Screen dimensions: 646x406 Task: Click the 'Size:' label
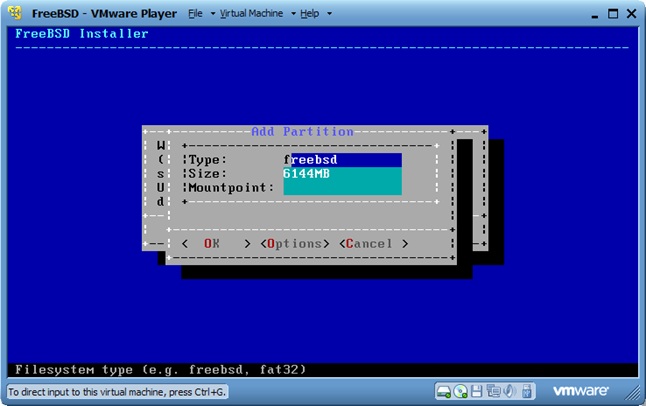click(x=208, y=174)
